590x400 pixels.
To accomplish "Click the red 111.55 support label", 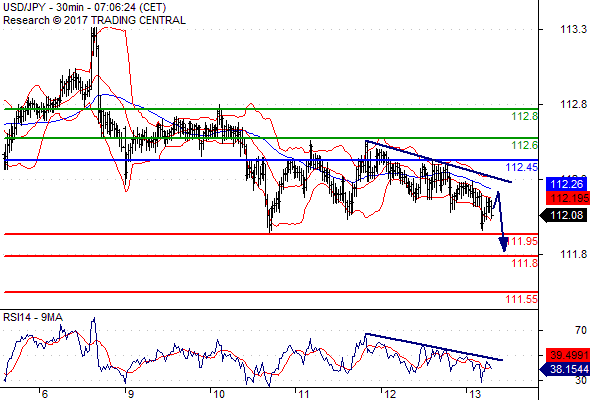I will (522, 299).
